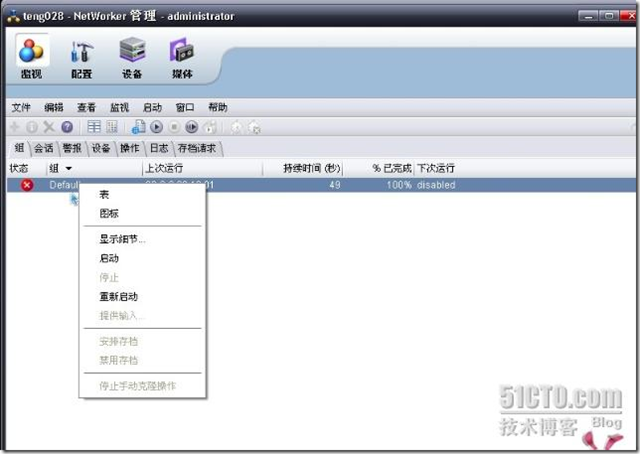Switch to the 设备 (Devices) view icon
This screenshot has width=640, height=454.
point(131,57)
